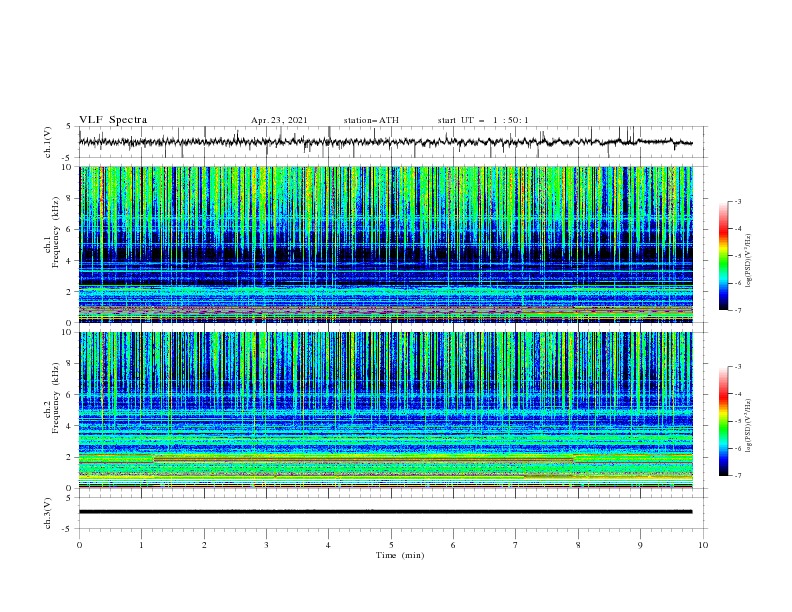792x612 pixels.
Task: Click the "3" minute tick label
Action: point(266,545)
